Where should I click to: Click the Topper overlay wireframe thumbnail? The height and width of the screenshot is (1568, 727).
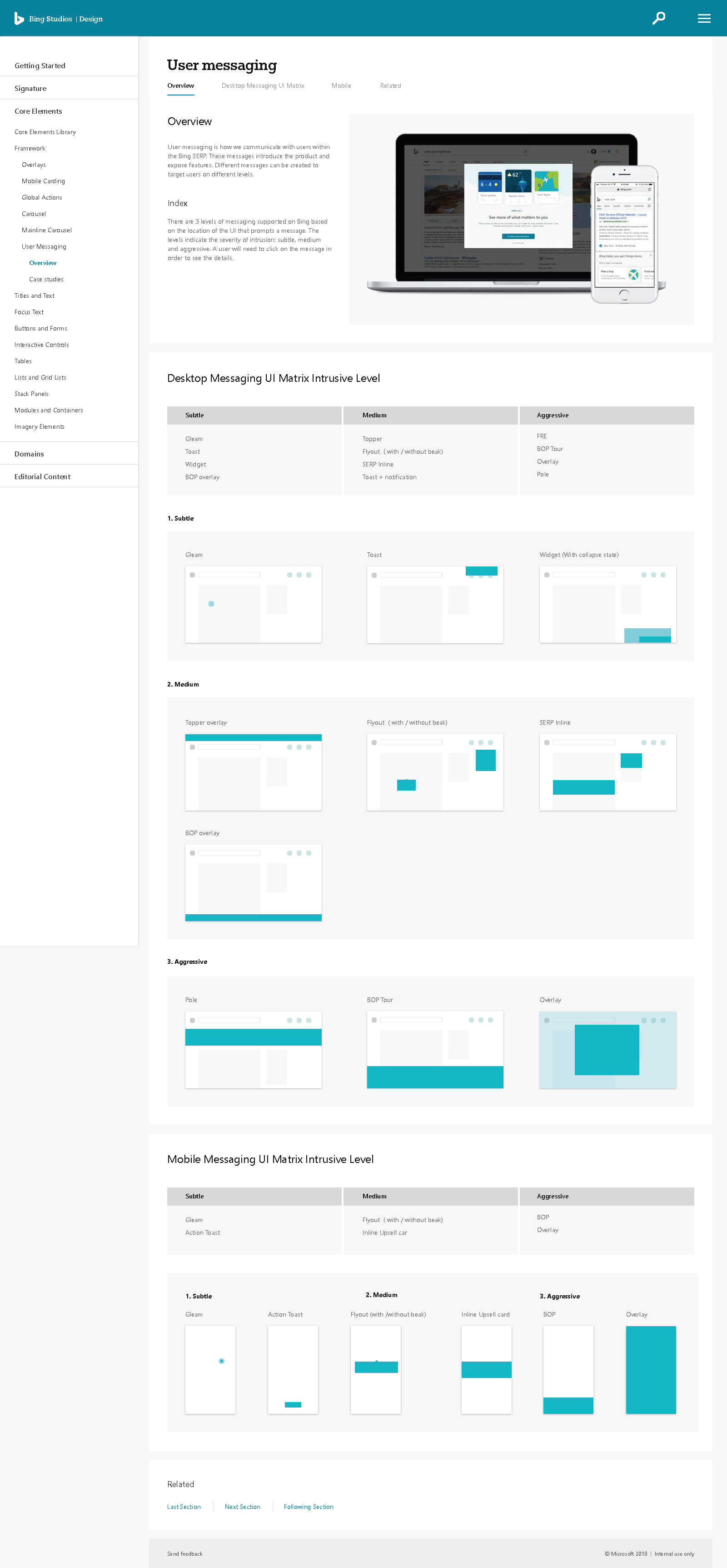(253, 772)
